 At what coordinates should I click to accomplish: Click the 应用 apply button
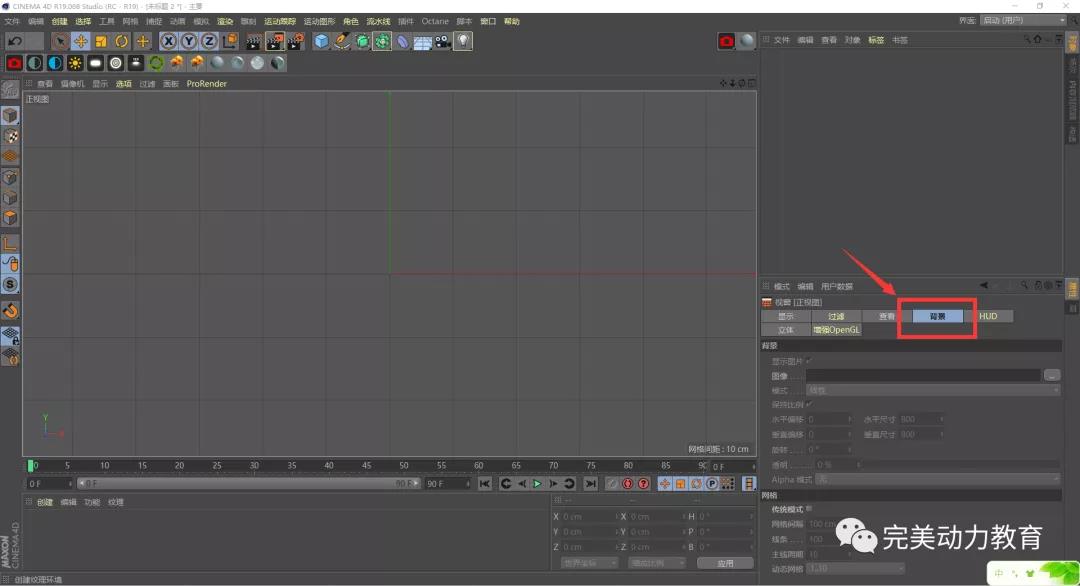click(x=727, y=563)
